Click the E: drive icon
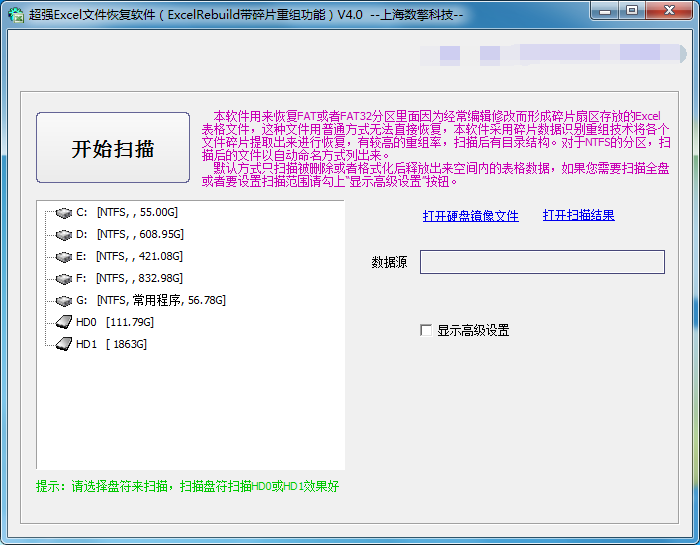This screenshot has width=700, height=545. (x=64, y=257)
